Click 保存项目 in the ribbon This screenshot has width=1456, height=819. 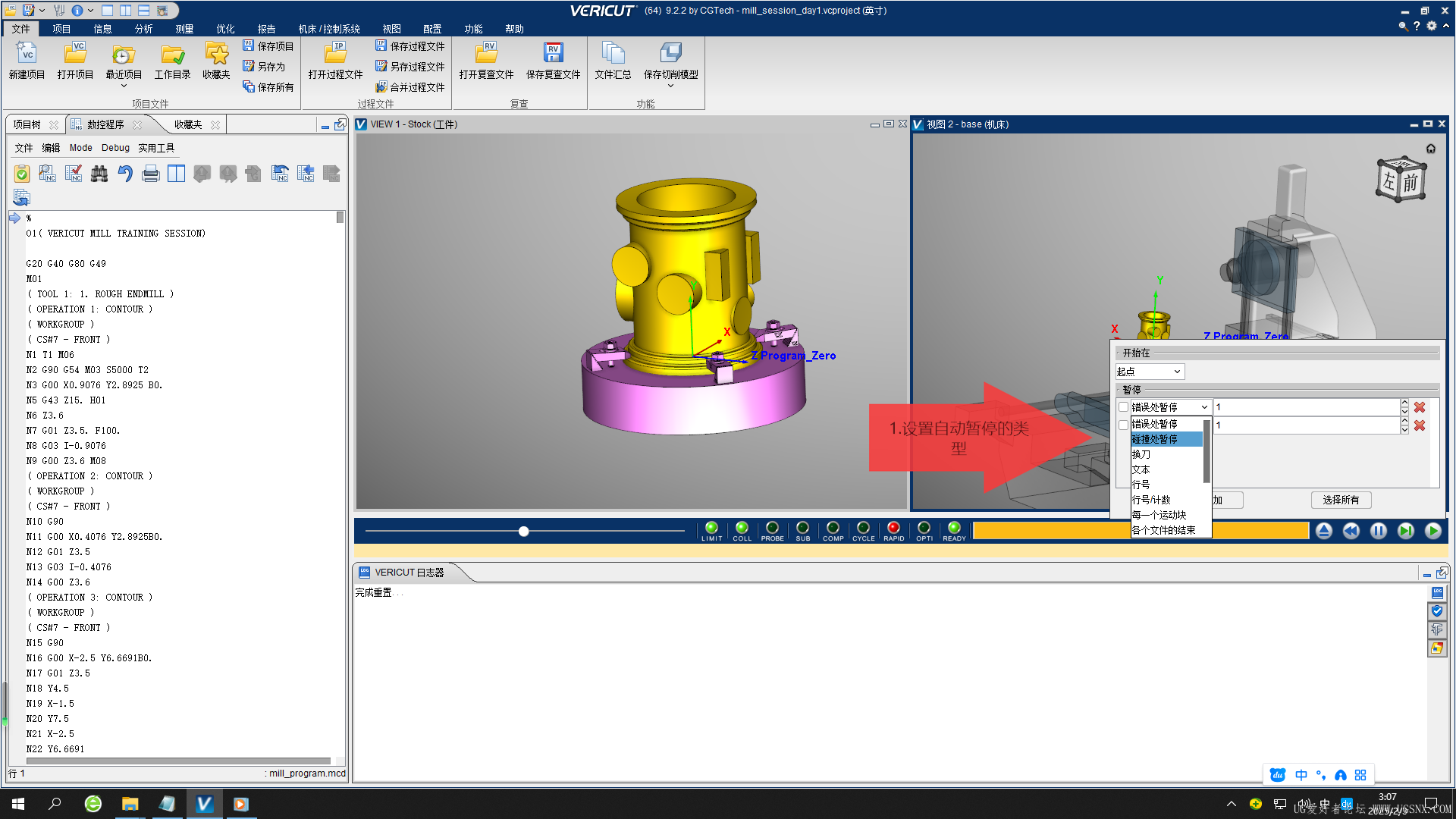click(x=268, y=46)
